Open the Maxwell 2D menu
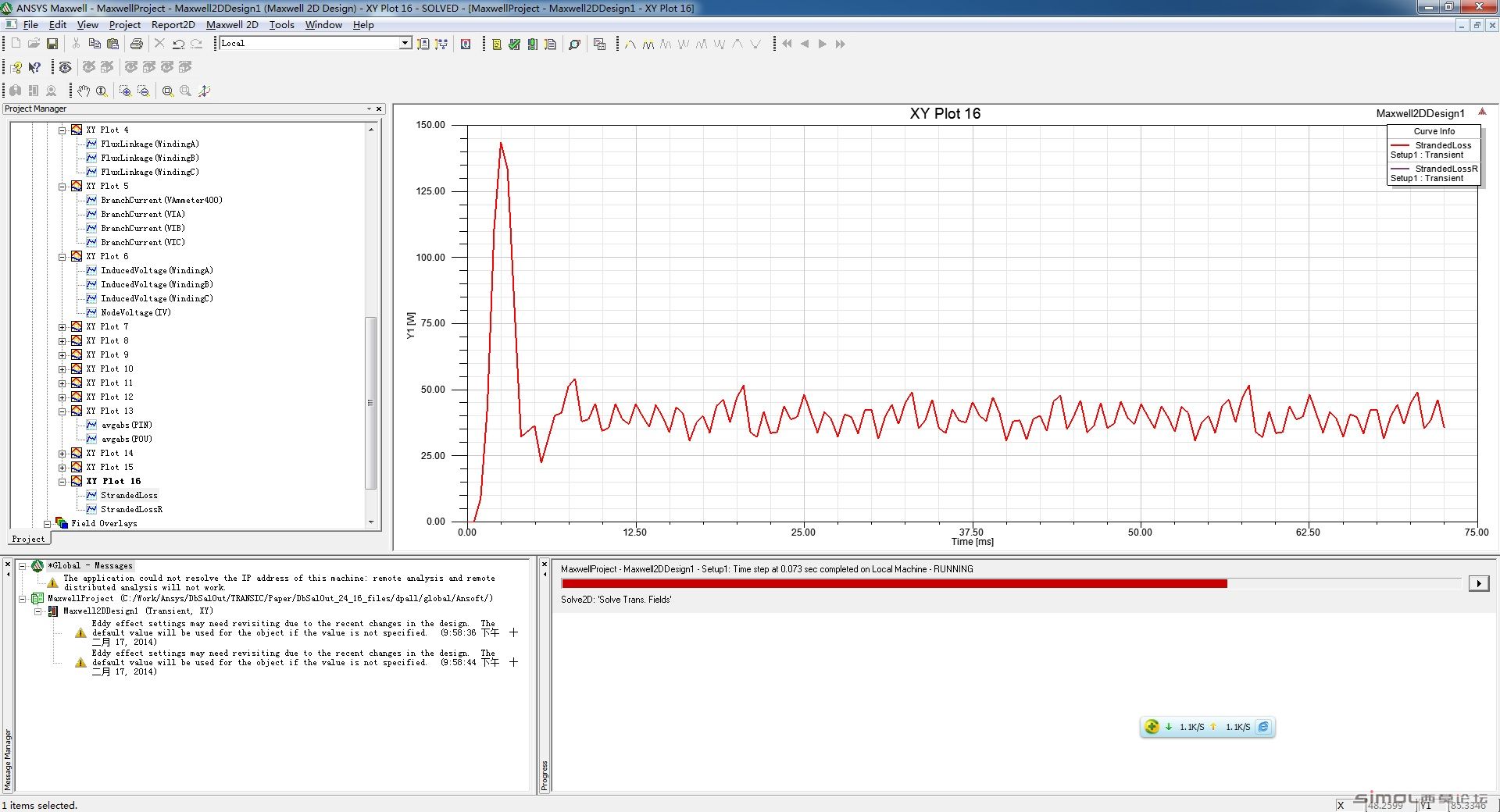This screenshot has width=1500, height=812. (x=232, y=25)
